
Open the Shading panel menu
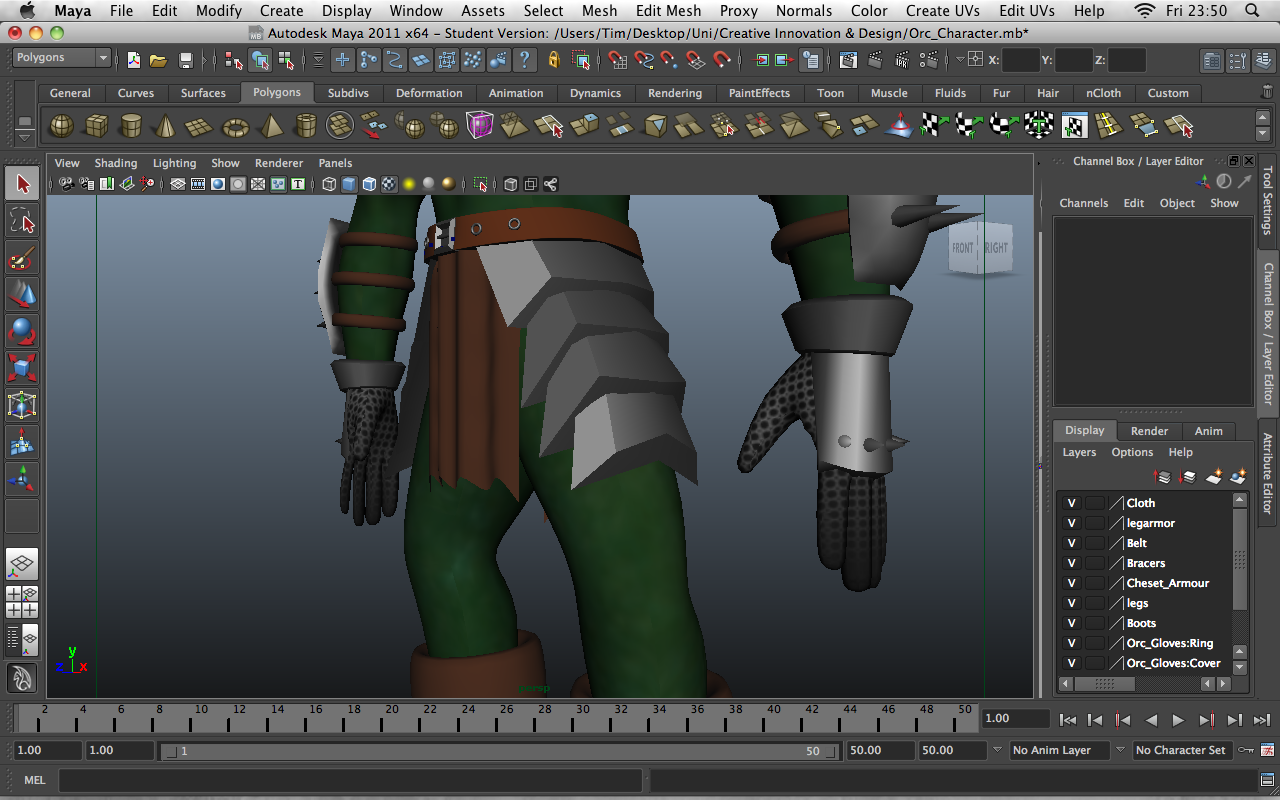pyautogui.click(x=115, y=163)
